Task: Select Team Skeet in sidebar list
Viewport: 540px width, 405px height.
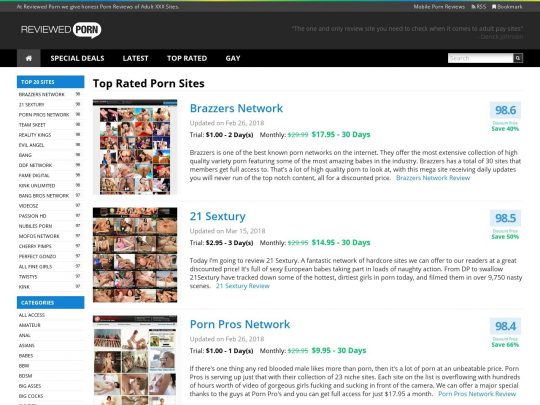Action: [32, 125]
